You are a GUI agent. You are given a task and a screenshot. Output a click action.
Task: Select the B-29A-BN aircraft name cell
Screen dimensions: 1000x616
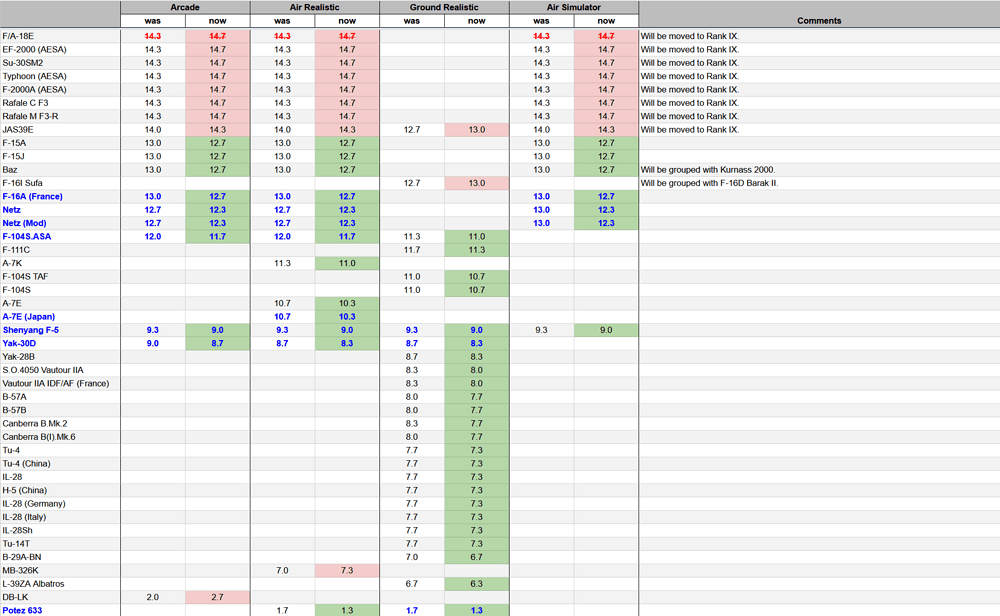pos(21,556)
